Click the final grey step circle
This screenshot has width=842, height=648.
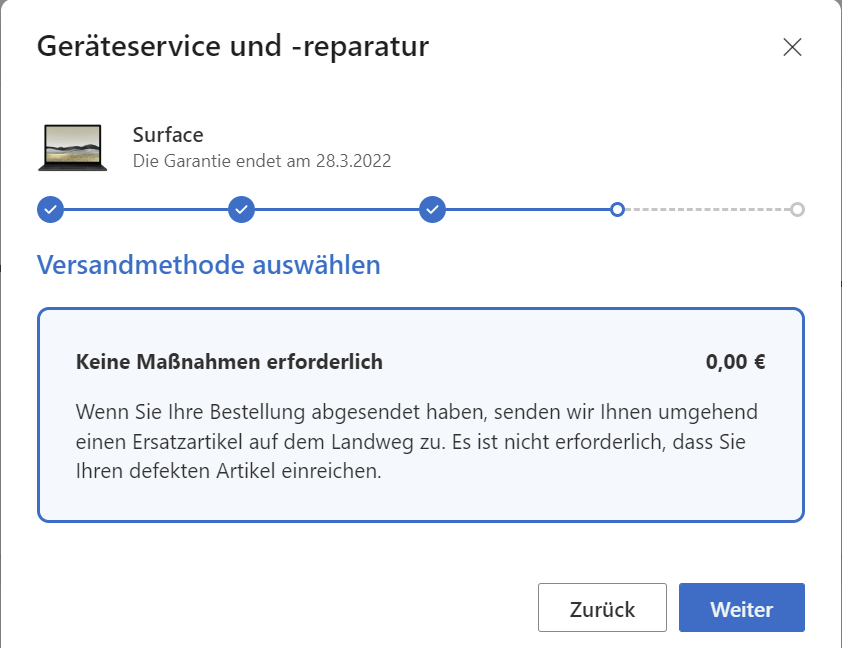tap(797, 210)
